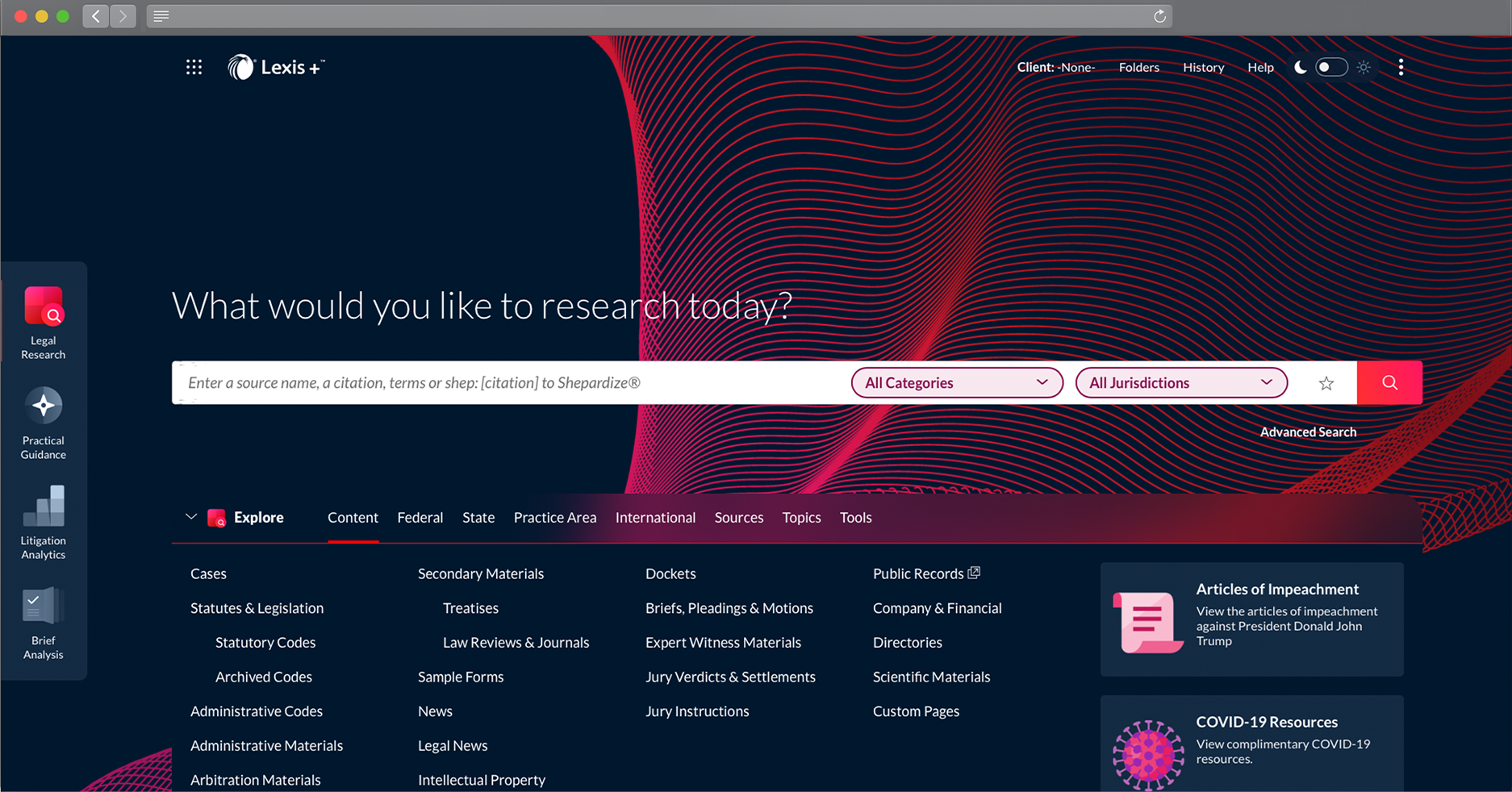This screenshot has height=792, width=1512.
Task: Open the three-dot more options menu
Action: tap(1401, 67)
